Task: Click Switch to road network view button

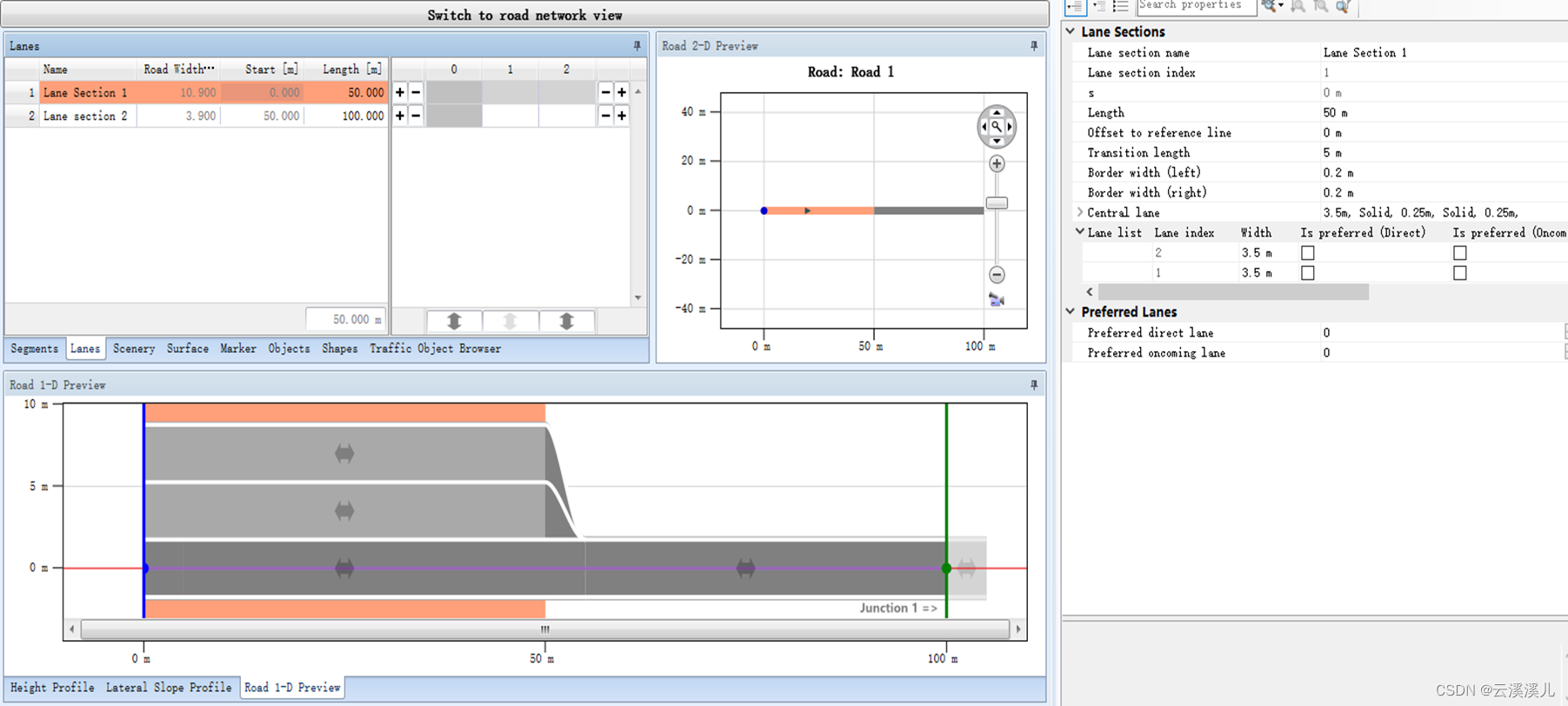Action: coord(524,15)
